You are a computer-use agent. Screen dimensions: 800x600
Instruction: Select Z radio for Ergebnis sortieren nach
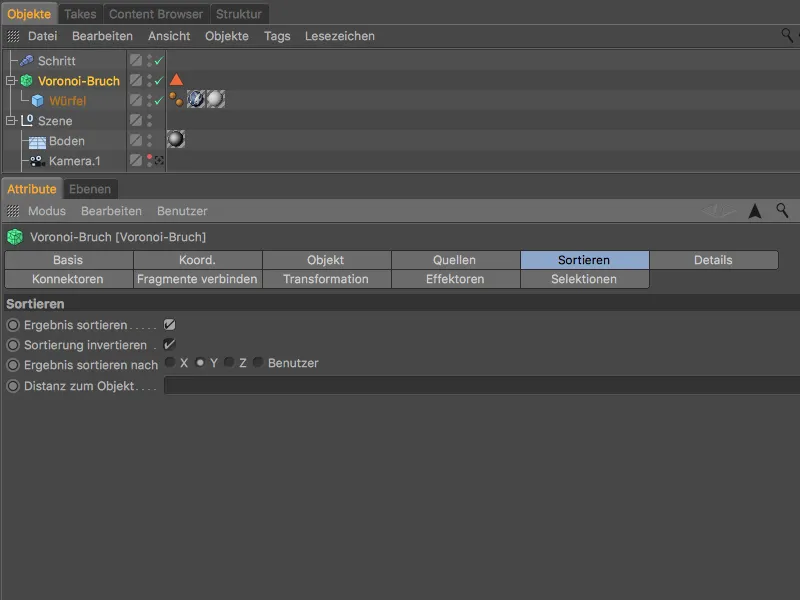click(229, 362)
